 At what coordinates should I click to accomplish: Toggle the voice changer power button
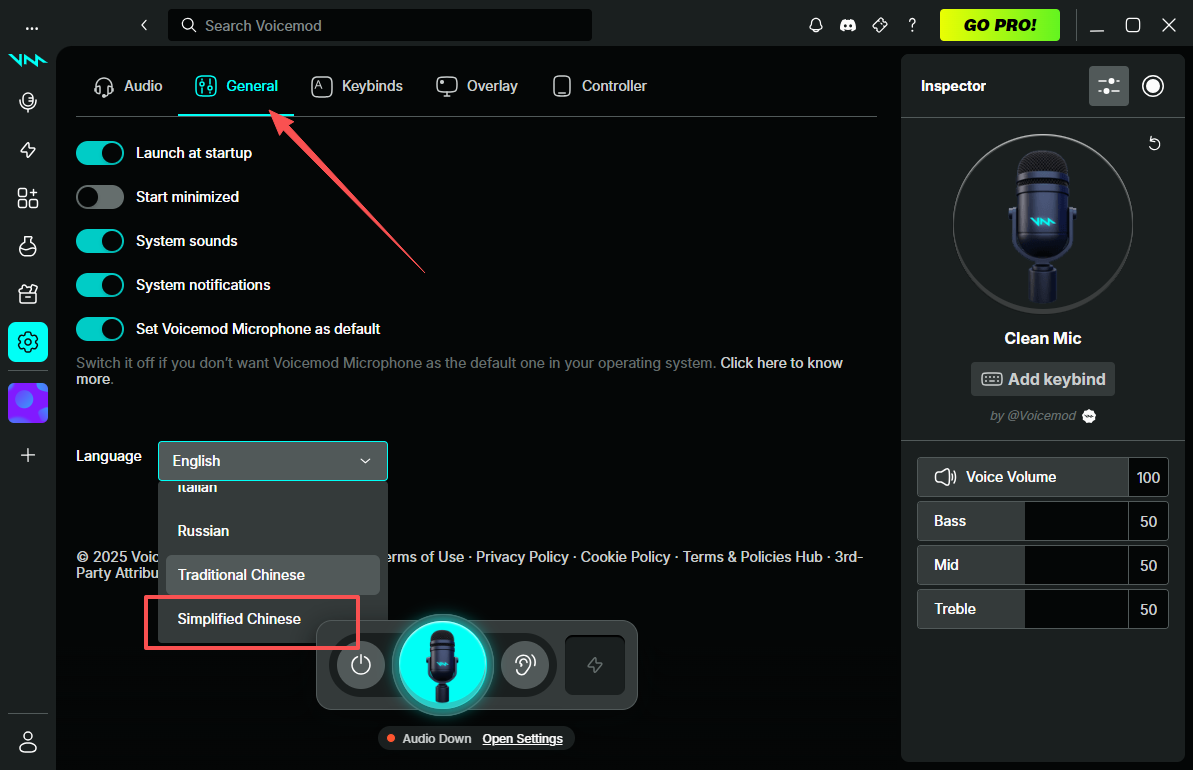pyautogui.click(x=361, y=664)
